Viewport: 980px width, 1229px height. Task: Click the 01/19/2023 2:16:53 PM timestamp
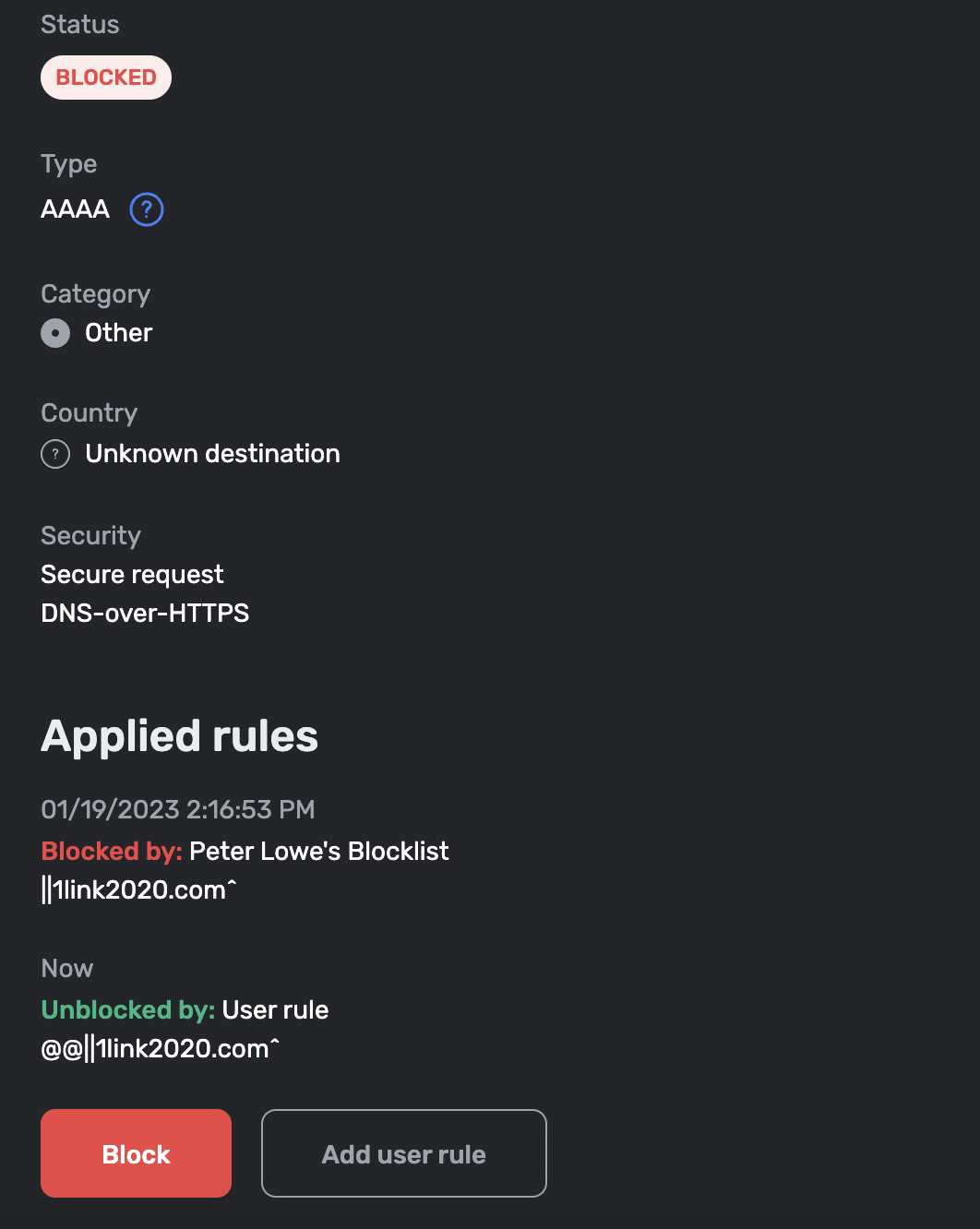[x=178, y=809]
